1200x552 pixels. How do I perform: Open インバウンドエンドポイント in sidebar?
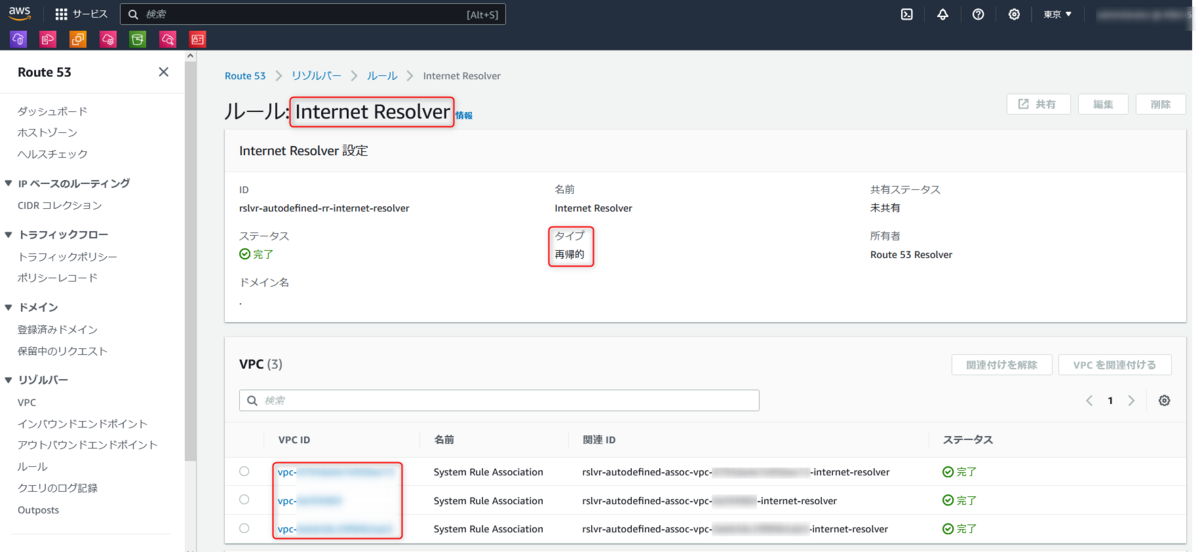click(82, 424)
